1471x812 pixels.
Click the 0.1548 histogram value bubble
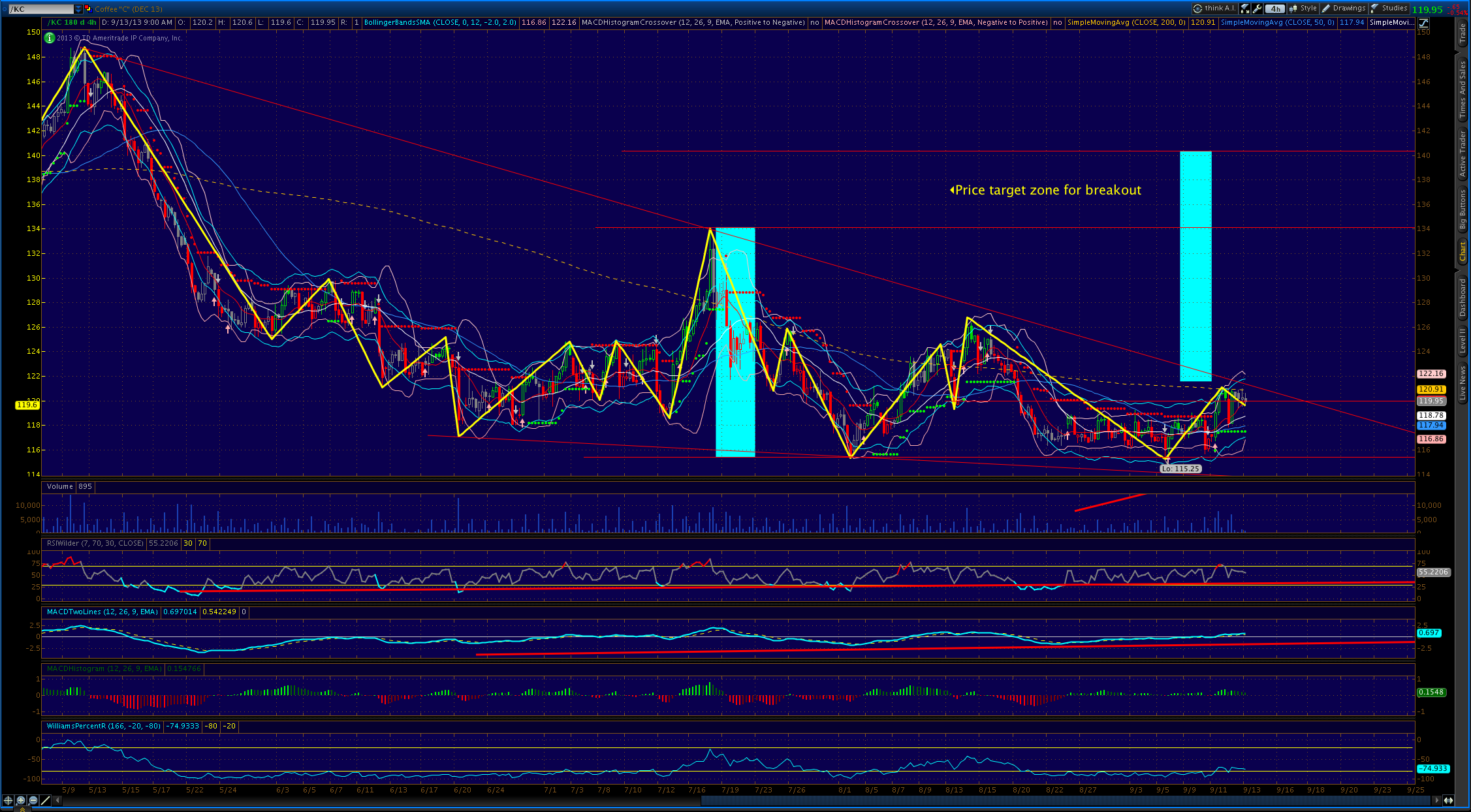coord(1431,692)
